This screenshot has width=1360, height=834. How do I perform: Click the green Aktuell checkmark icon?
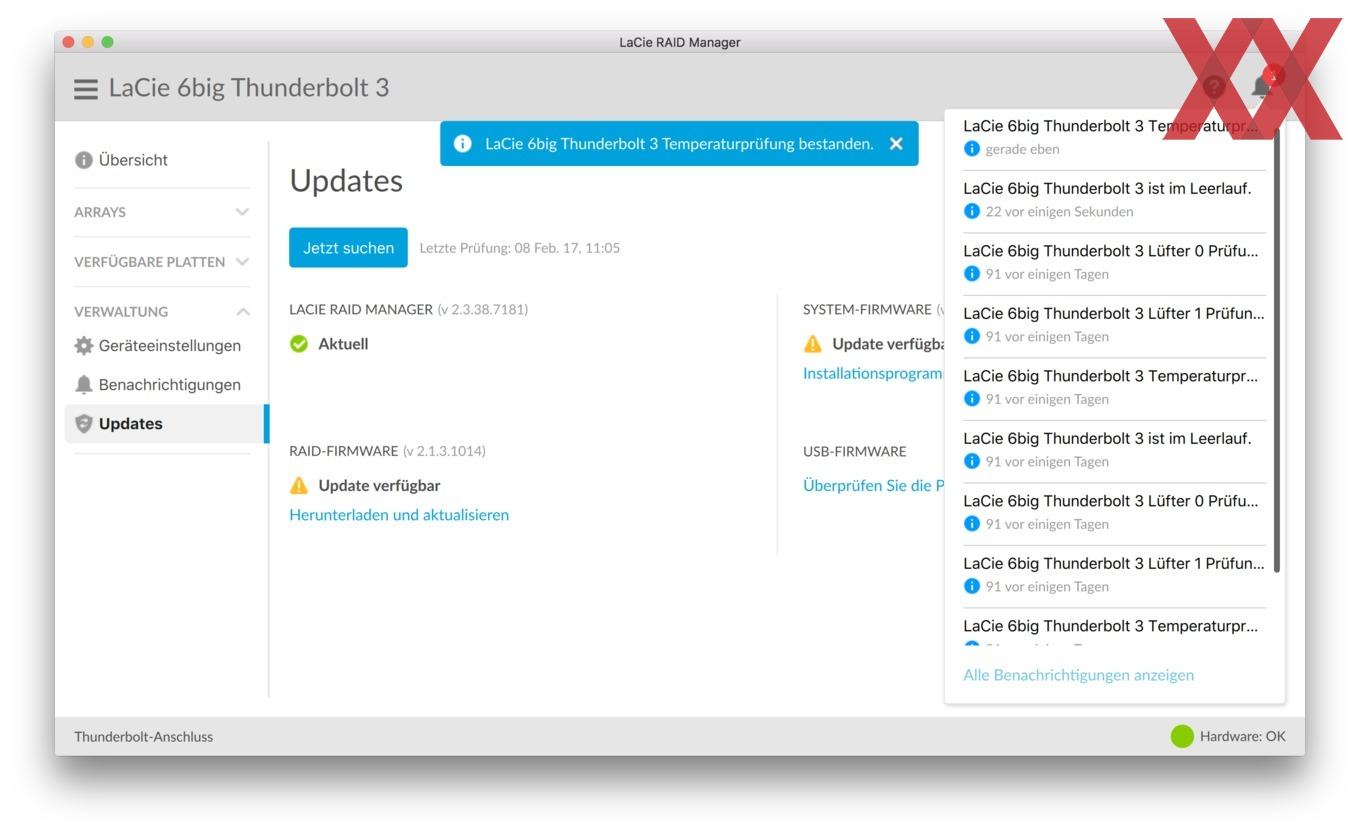pyautogui.click(x=298, y=344)
